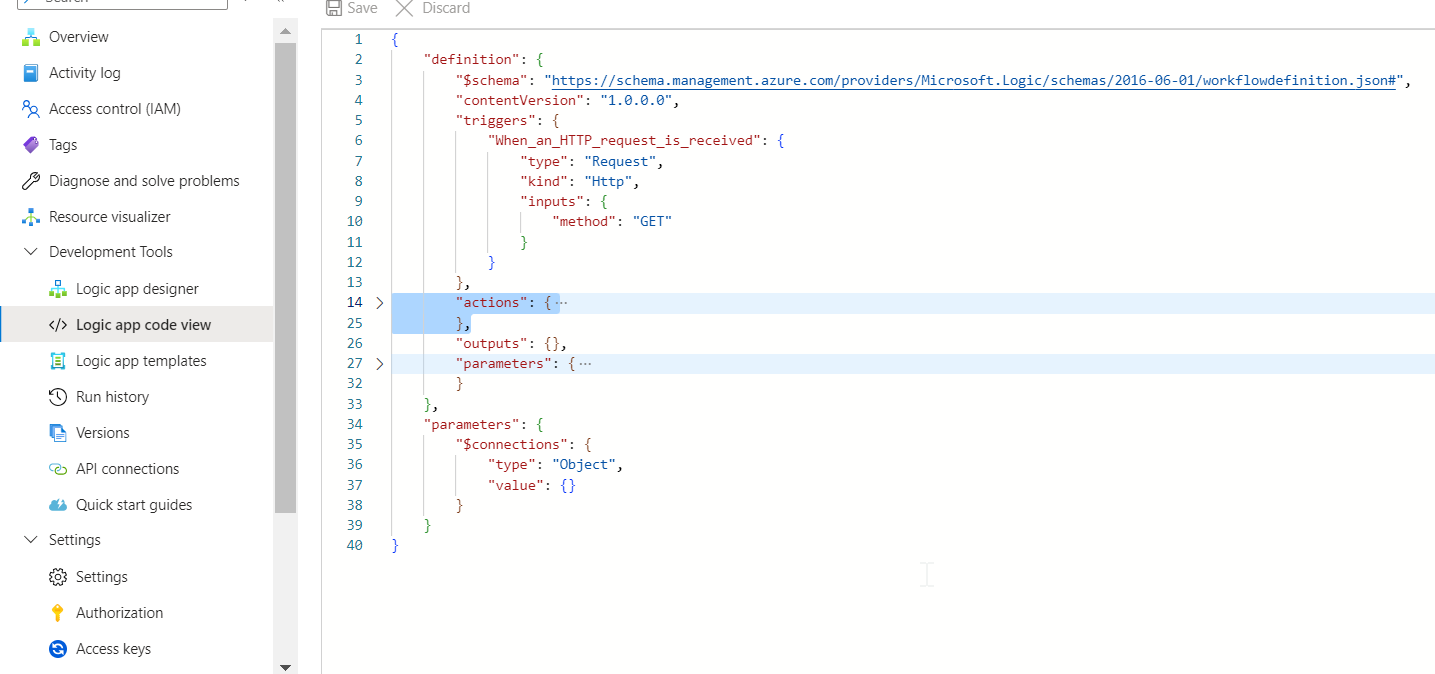
Task: Click the Run history clock icon
Action: pyautogui.click(x=57, y=397)
